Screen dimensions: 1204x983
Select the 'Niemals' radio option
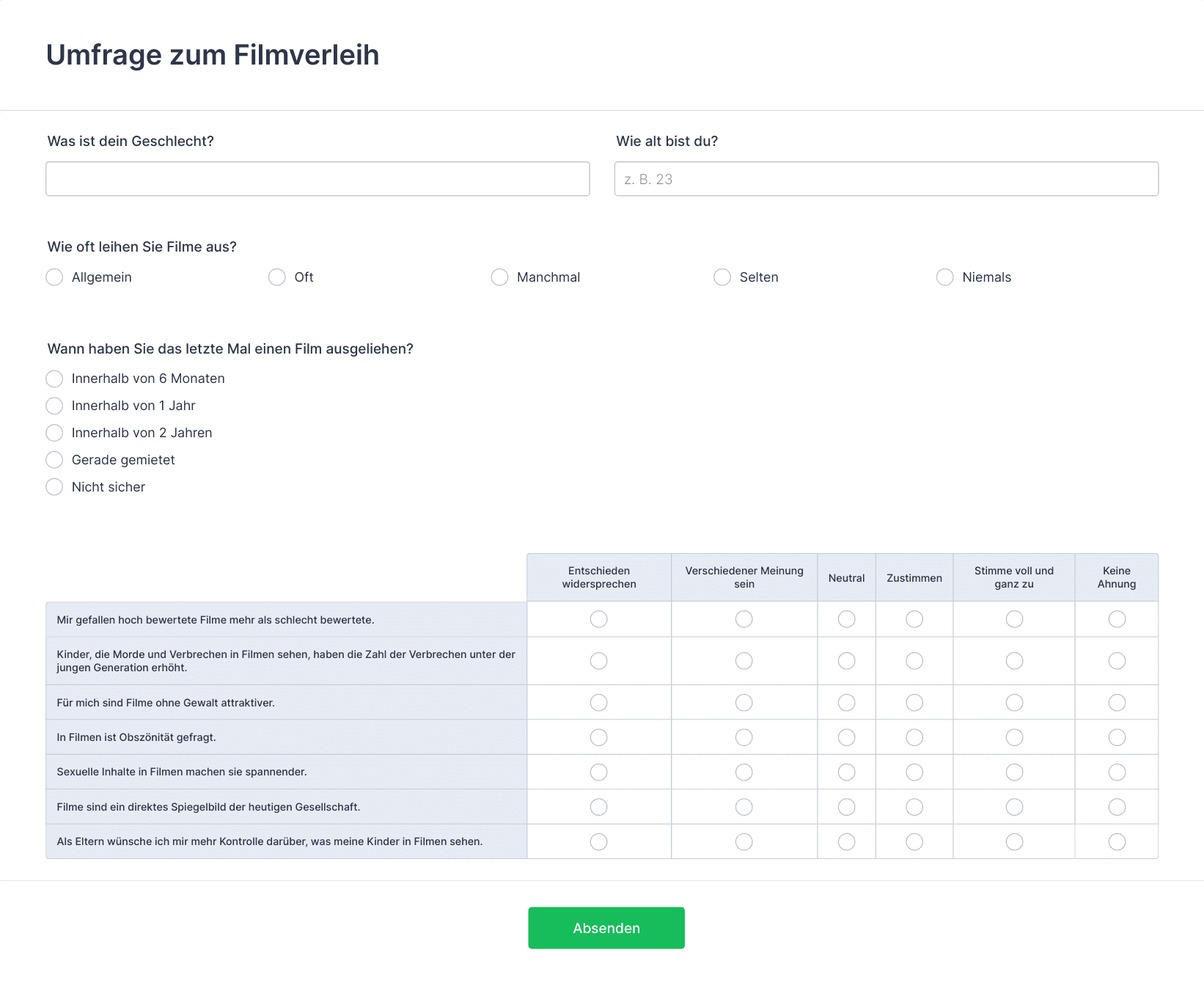click(944, 277)
